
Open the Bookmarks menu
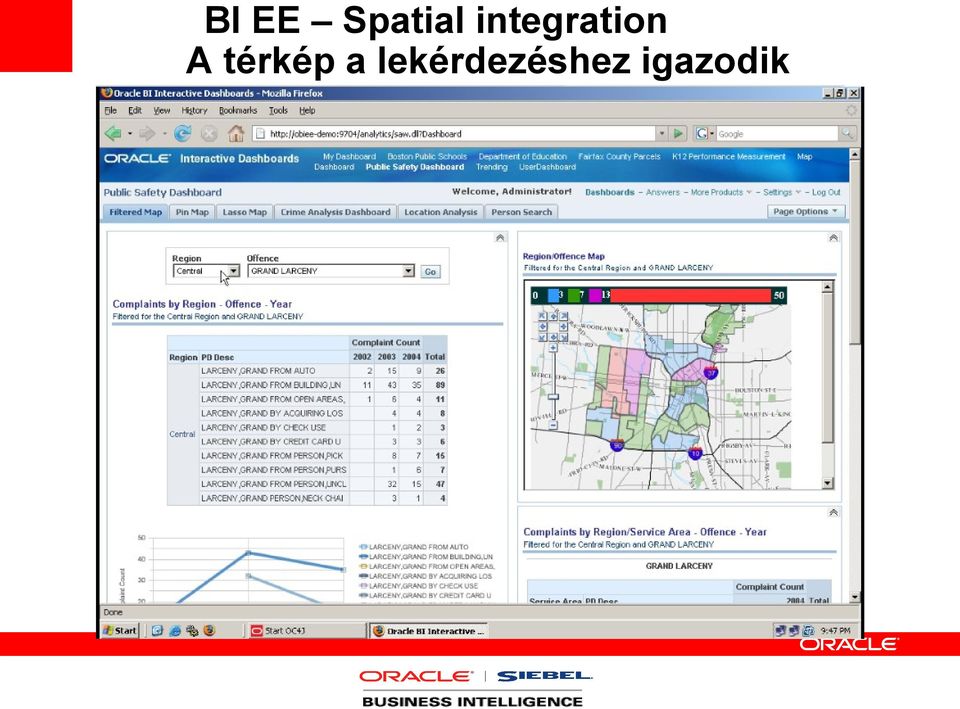tap(238, 111)
